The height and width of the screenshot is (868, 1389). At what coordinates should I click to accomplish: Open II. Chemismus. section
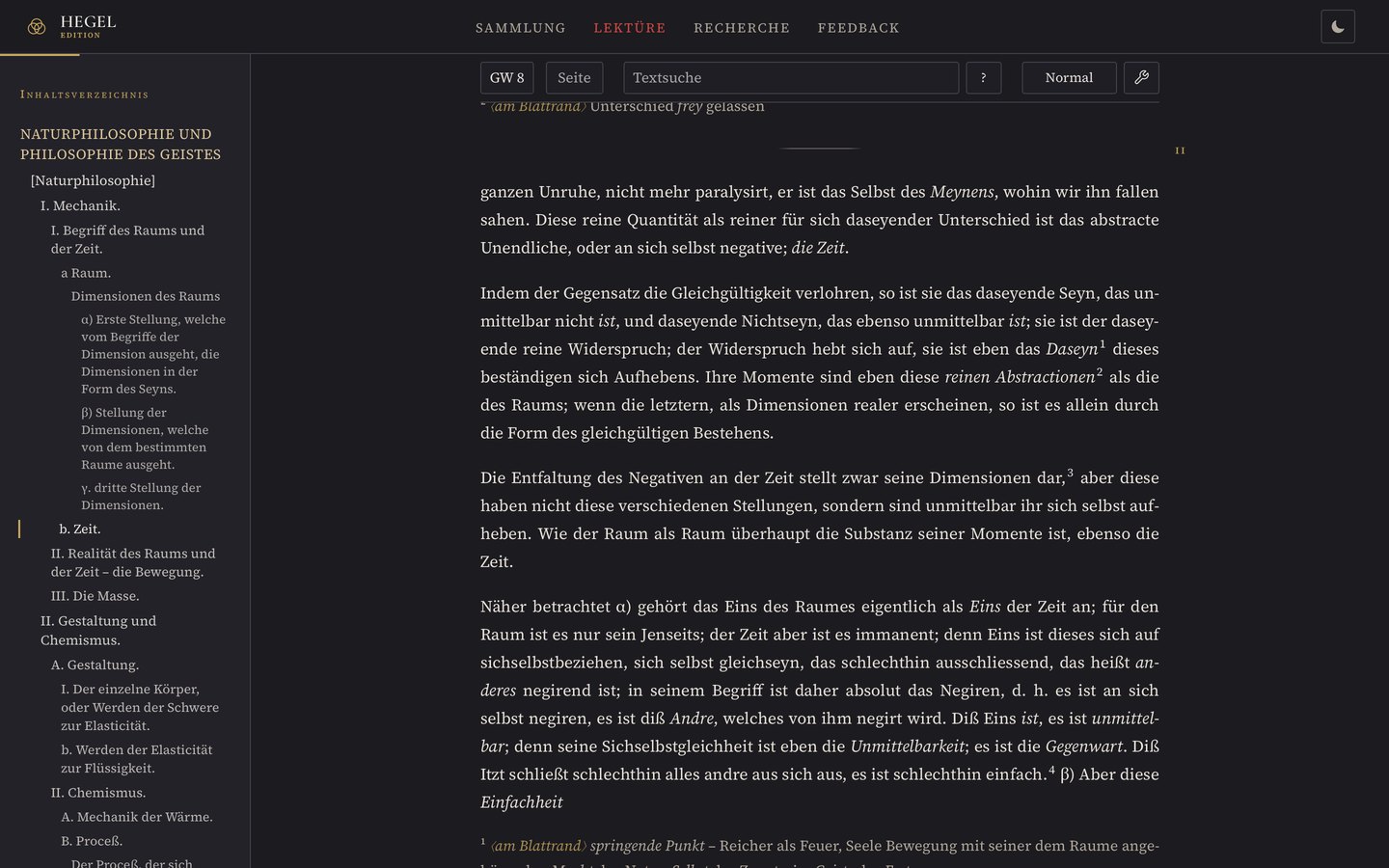[x=98, y=793]
